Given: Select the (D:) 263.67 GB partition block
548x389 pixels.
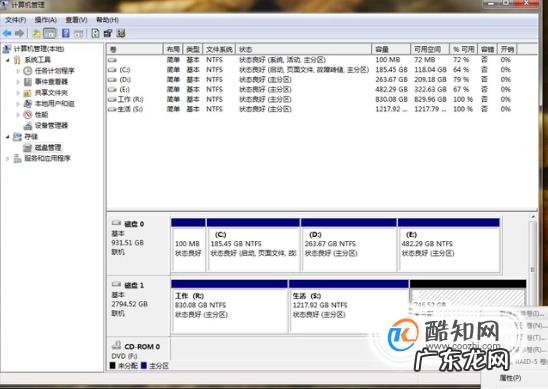Looking at the screenshot, I should (349, 245).
